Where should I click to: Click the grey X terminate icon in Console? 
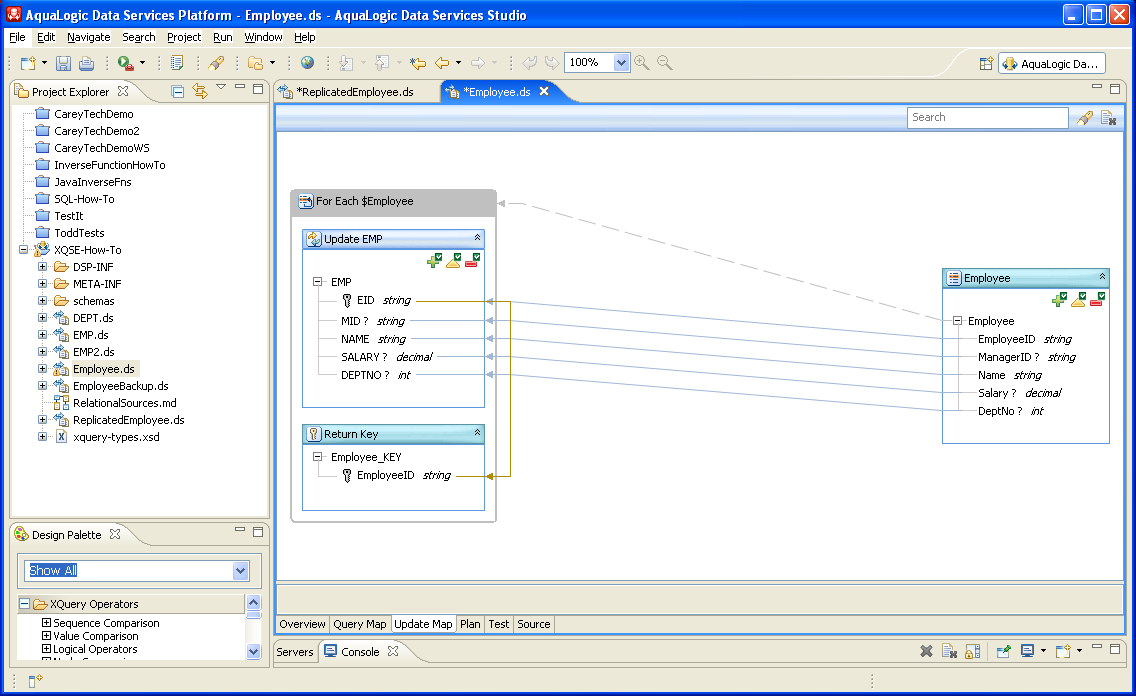point(926,651)
